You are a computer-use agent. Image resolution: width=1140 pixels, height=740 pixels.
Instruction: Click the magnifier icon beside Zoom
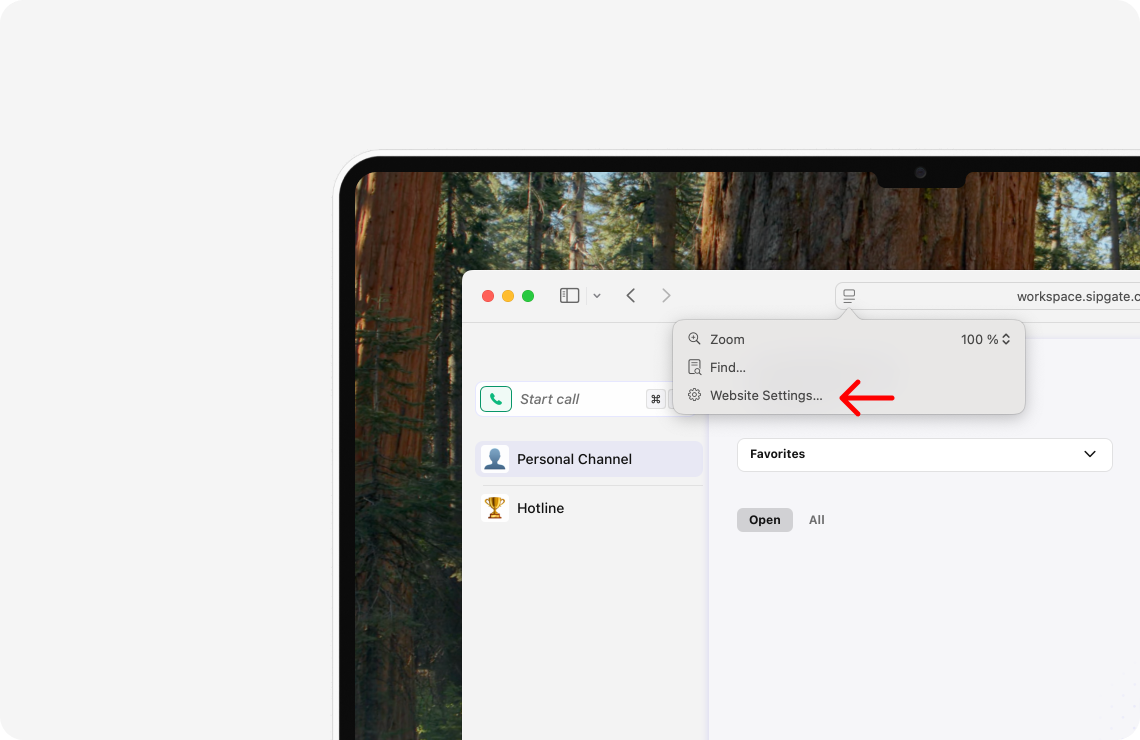(694, 339)
